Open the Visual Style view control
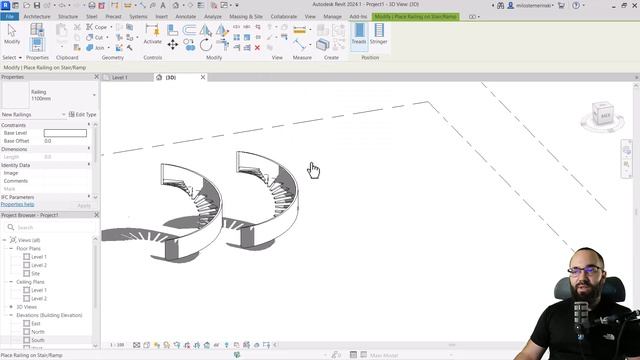Viewport: 640px width, 360px height. coord(147,345)
